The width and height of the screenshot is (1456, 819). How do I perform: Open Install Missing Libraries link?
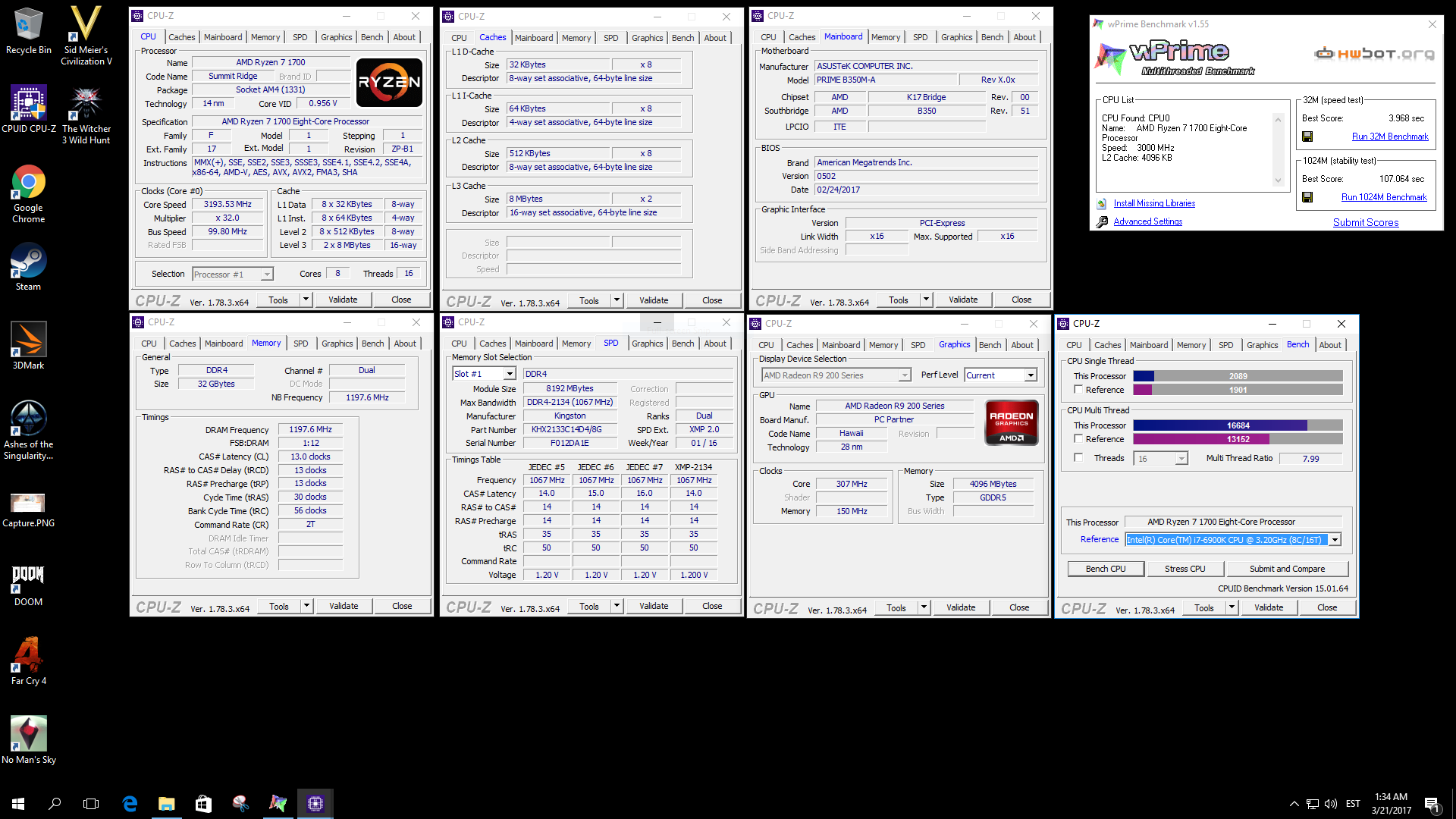1154,203
